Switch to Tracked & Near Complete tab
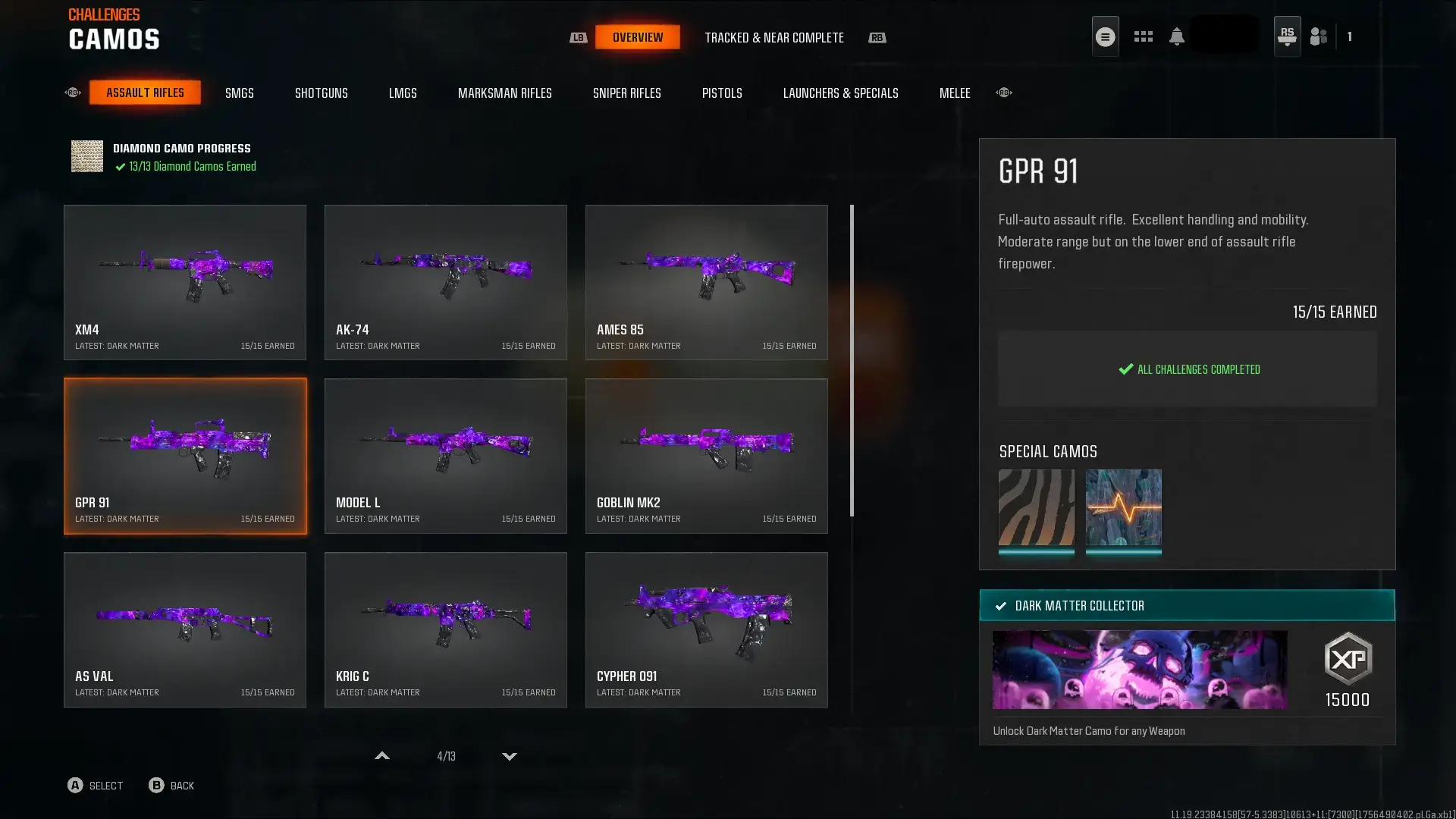The image size is (1456, 819). [774, 37]
